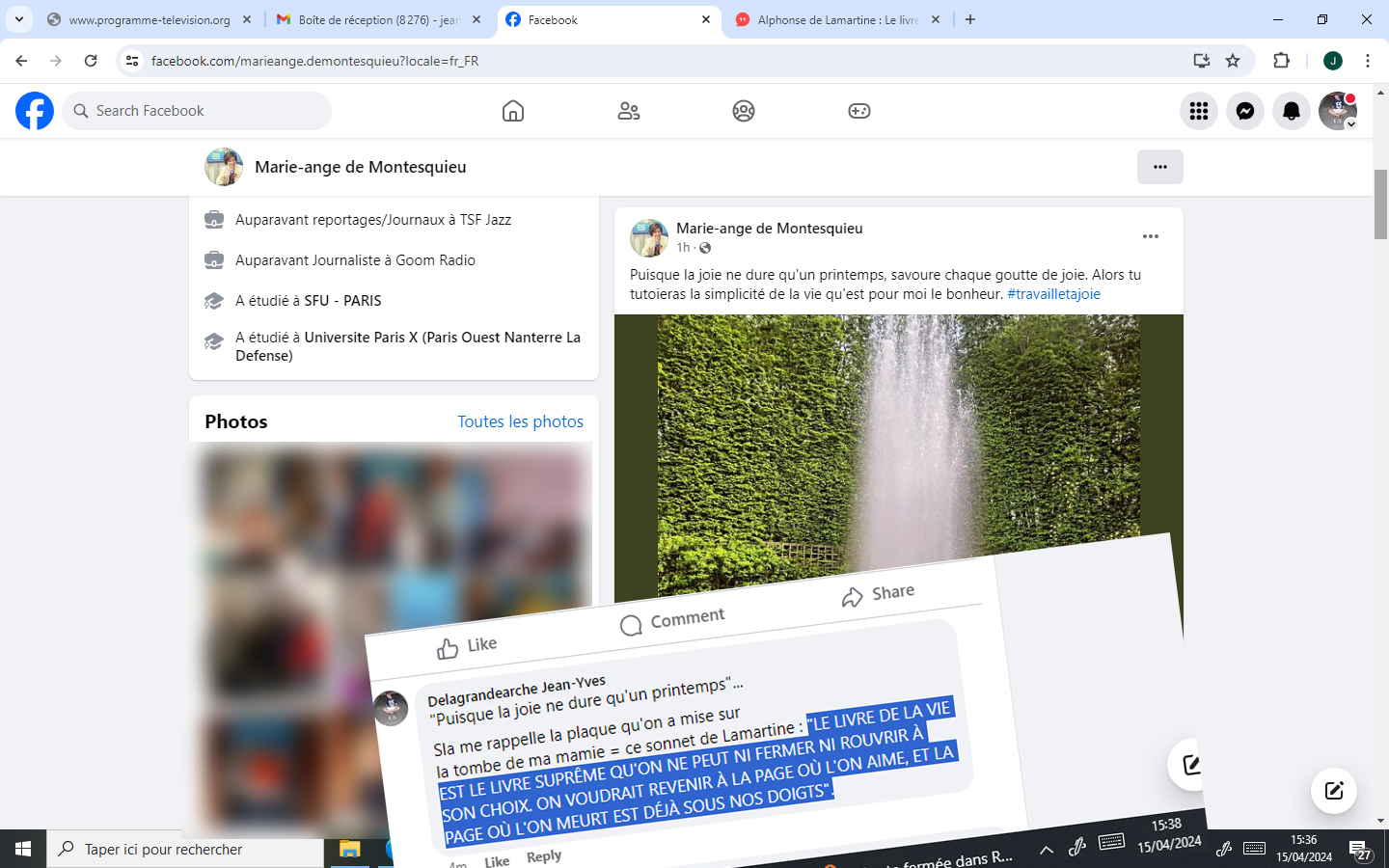
Task: Open the Facebook menu grid icon
Action: point(1199,111)
